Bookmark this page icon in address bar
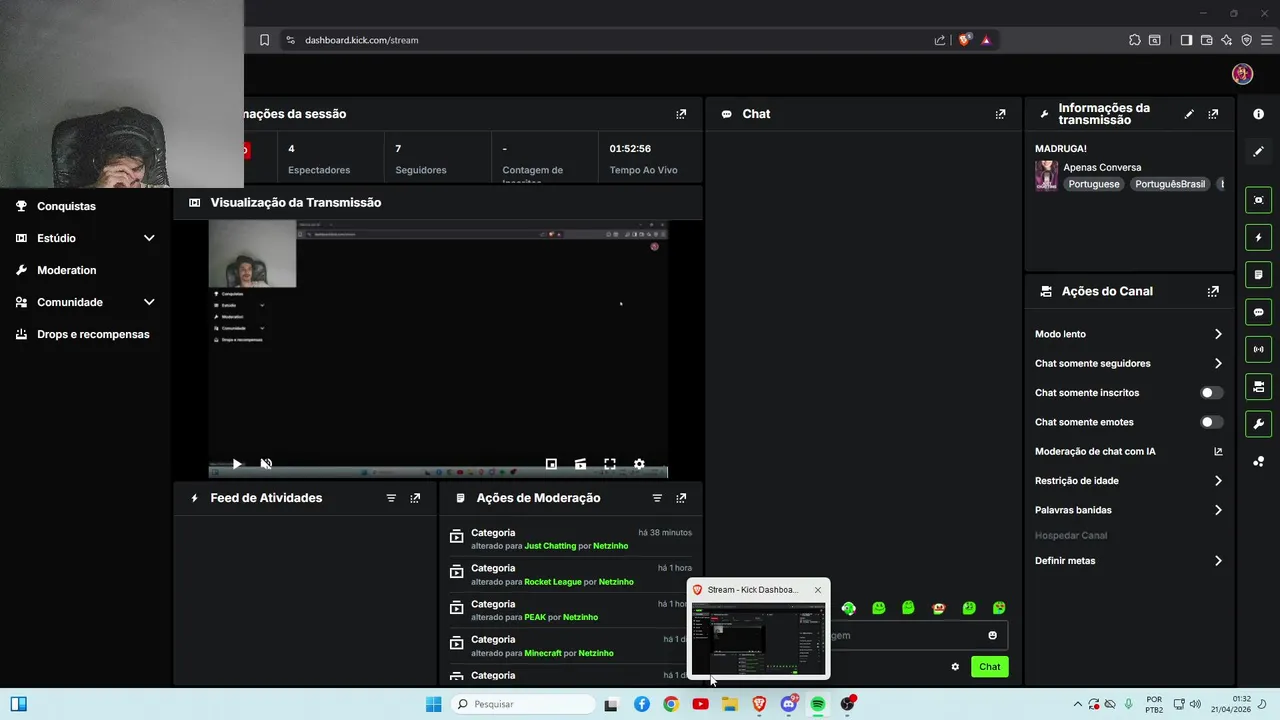 [x=264, y=40]
